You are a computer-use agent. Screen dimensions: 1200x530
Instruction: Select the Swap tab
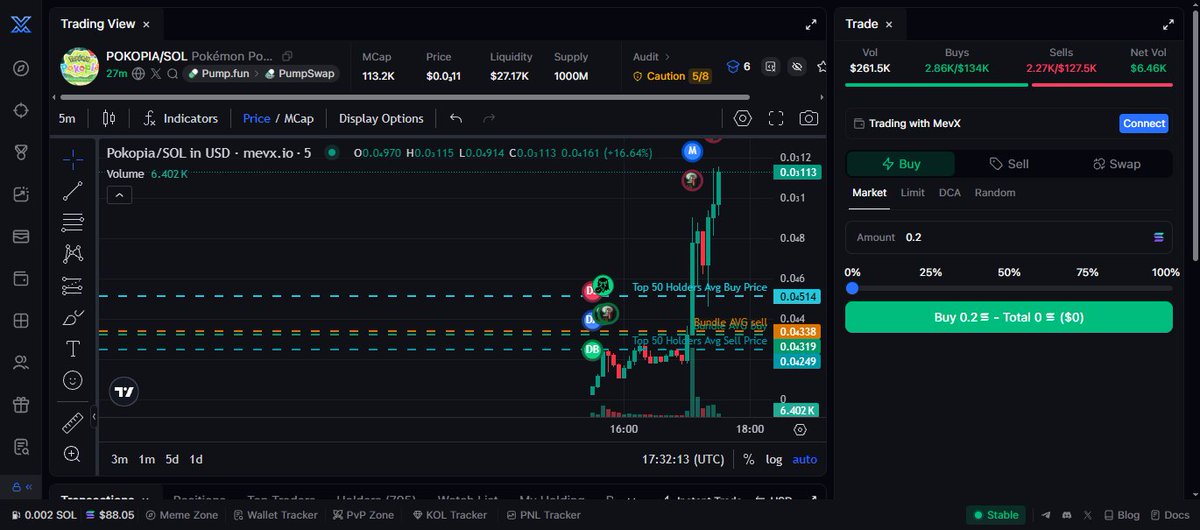pos(1117,164)
